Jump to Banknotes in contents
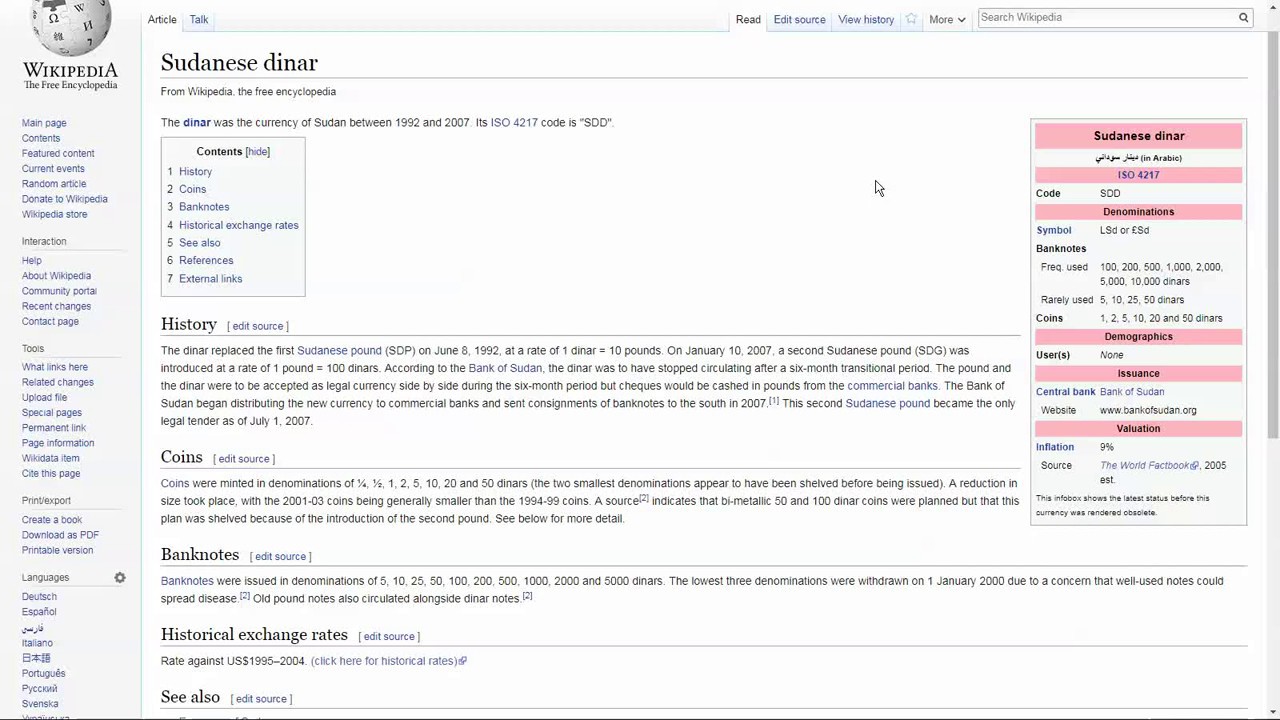 click(204, 207)
